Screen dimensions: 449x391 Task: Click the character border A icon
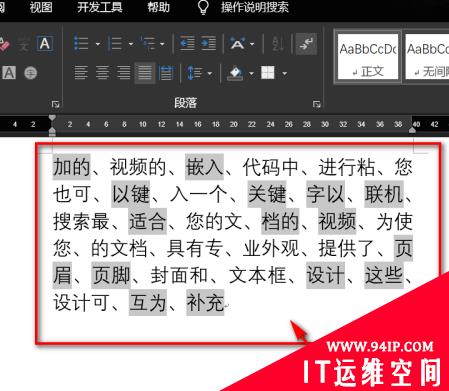45,43
